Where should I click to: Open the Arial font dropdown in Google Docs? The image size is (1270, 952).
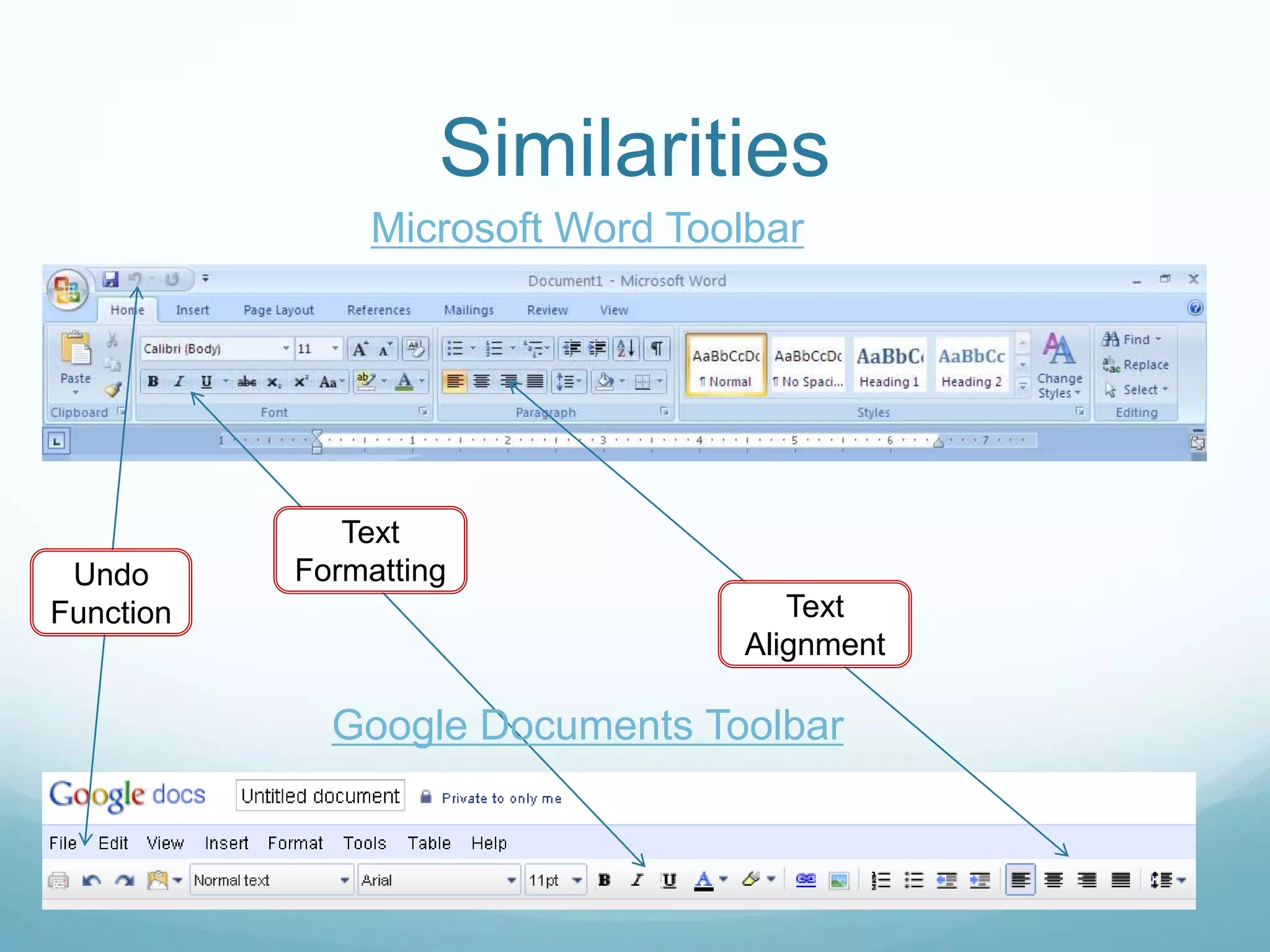pos(439,880)
